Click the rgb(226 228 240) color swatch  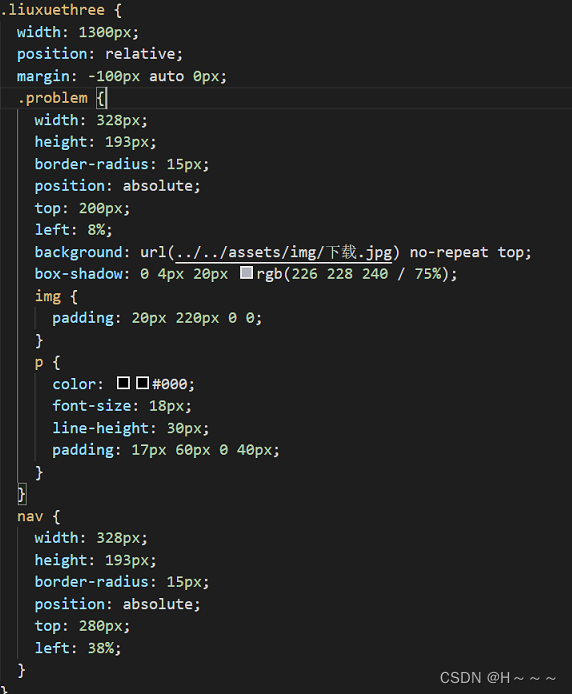pos(246,273)
